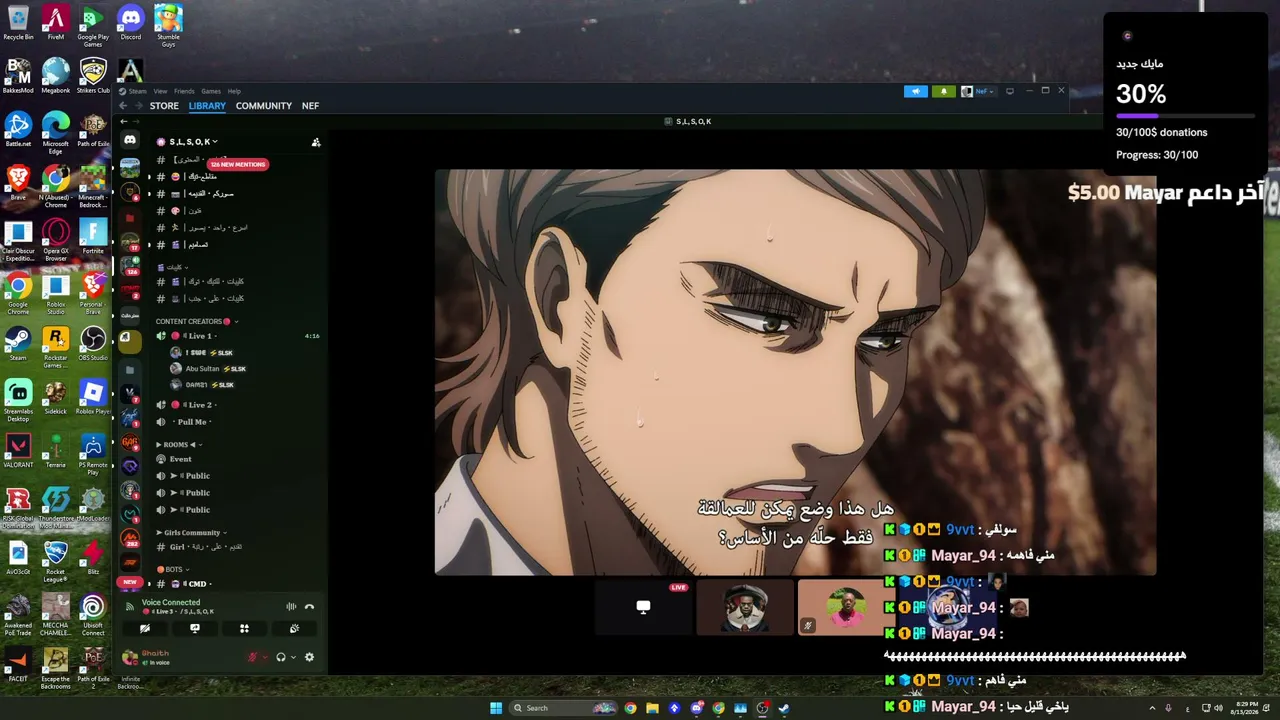Screen dimensions: 1280x720
Task: Open the Minecraft-themed server icon in Discord
Action: point(130,166)
